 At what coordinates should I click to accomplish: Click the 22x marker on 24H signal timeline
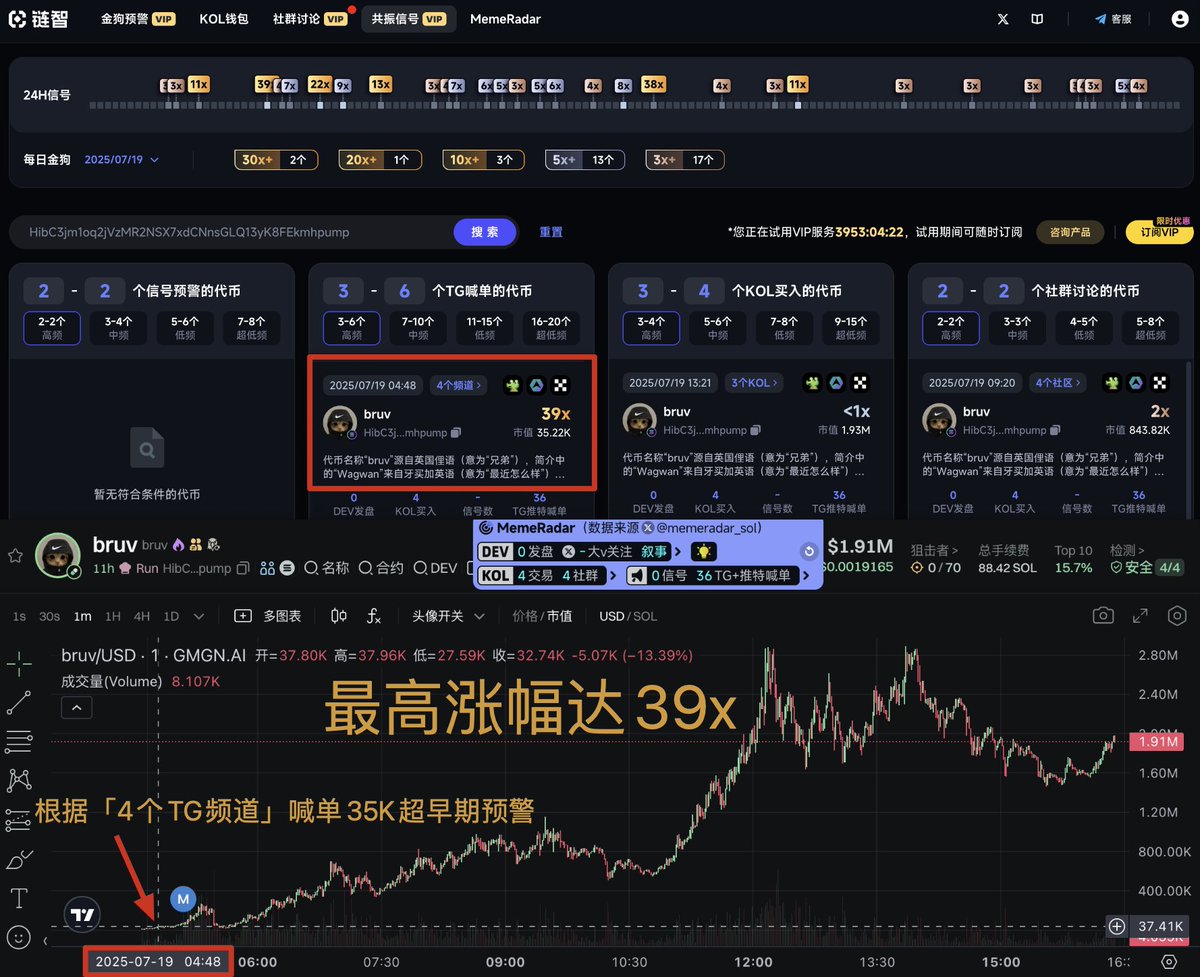[319, 84]
